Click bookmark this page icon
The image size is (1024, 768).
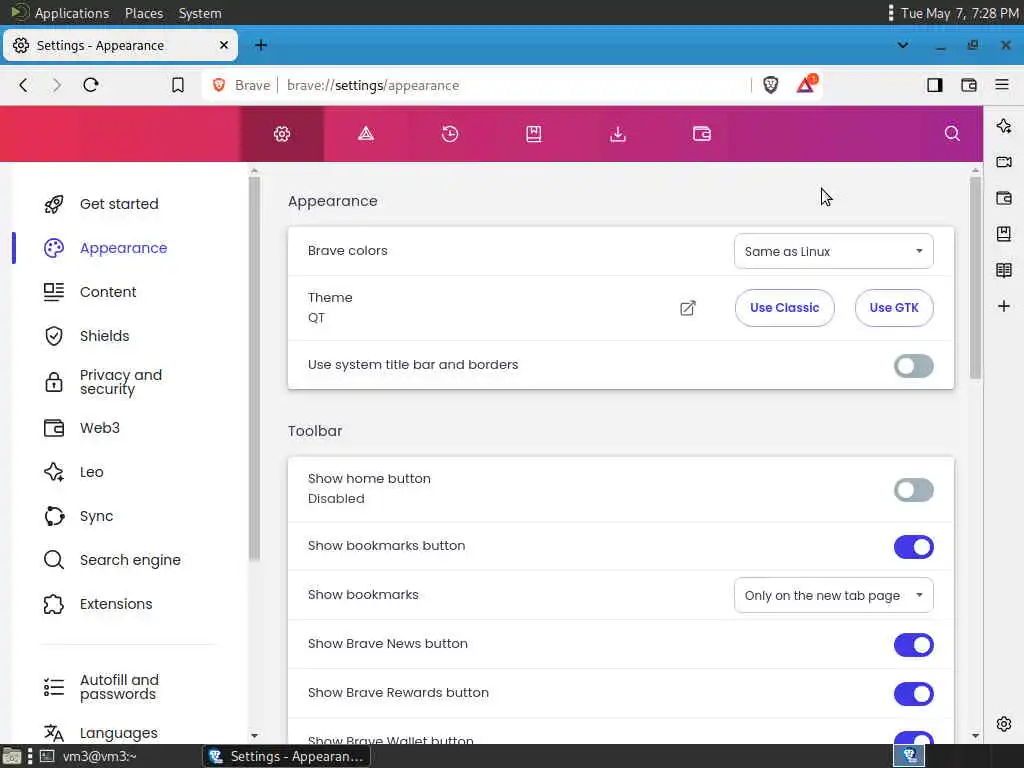[178, 85]
